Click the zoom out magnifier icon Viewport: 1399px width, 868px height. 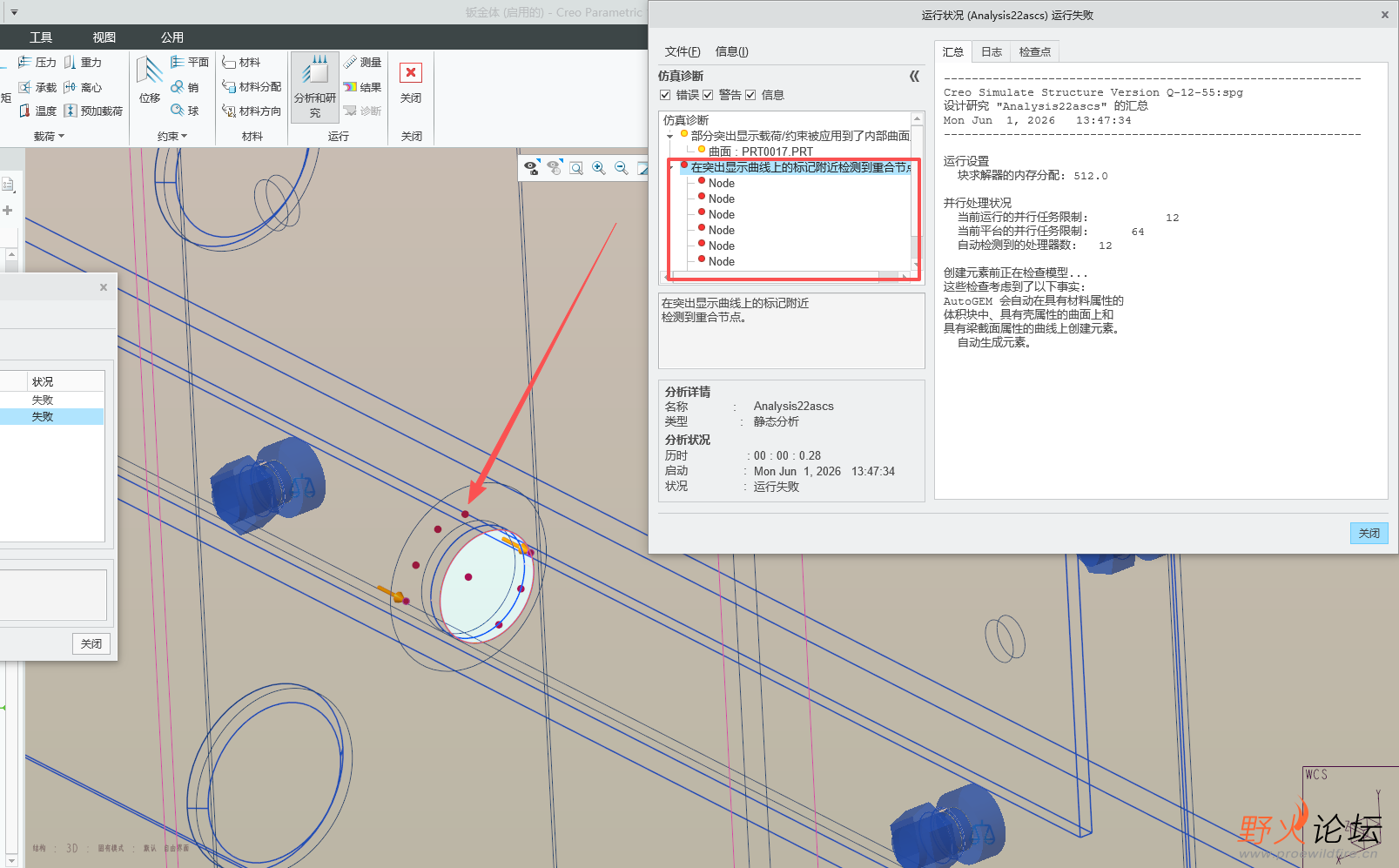pos(622,168)
